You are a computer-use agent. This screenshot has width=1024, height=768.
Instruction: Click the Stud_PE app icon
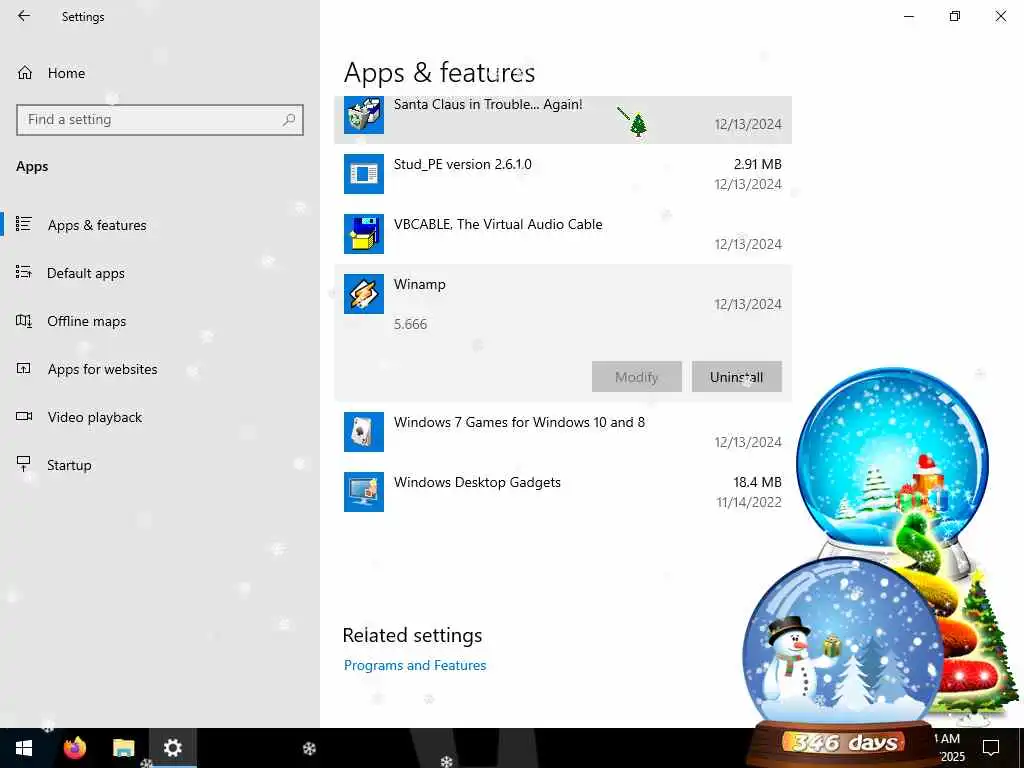[x=364, y=174]
